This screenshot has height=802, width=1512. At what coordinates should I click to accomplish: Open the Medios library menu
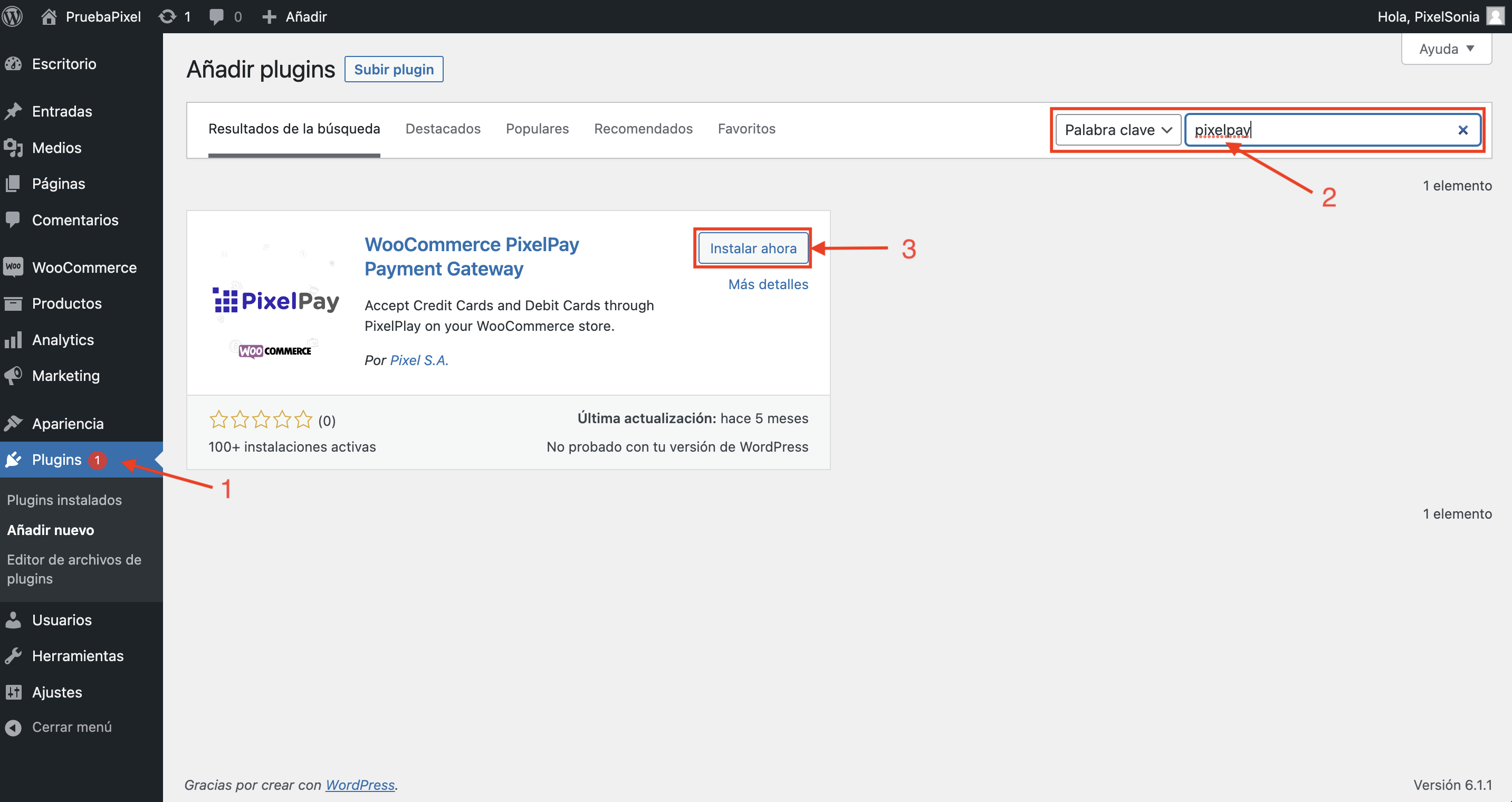point(56,147)
